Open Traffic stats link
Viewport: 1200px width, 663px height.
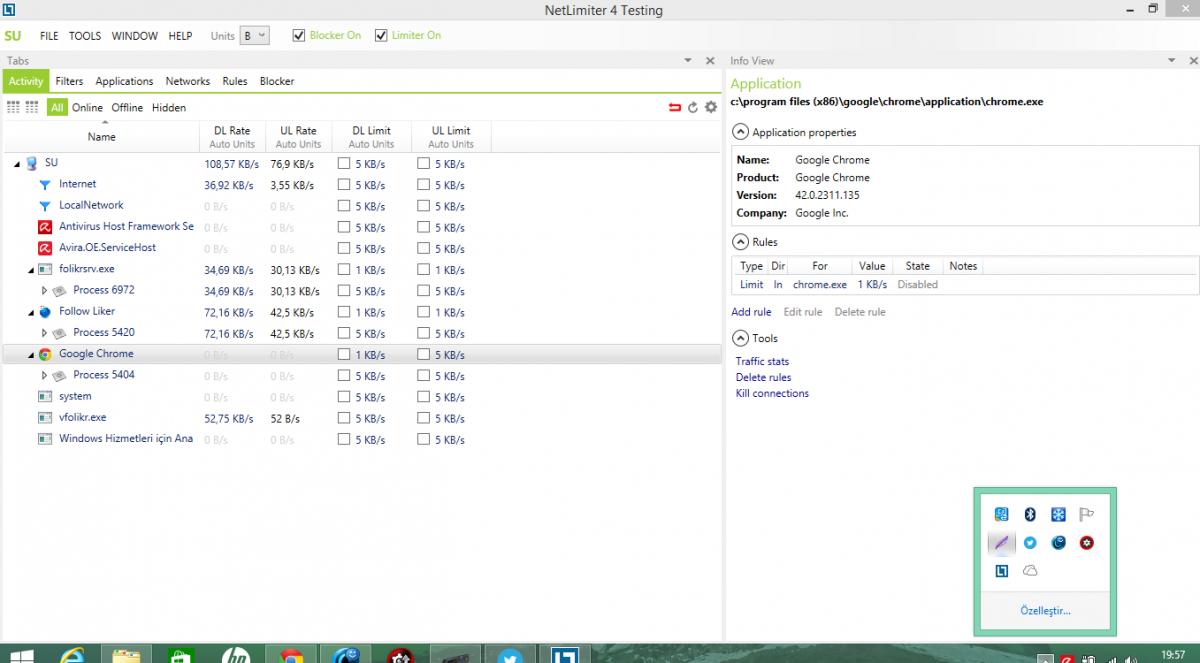click(762, 361)
